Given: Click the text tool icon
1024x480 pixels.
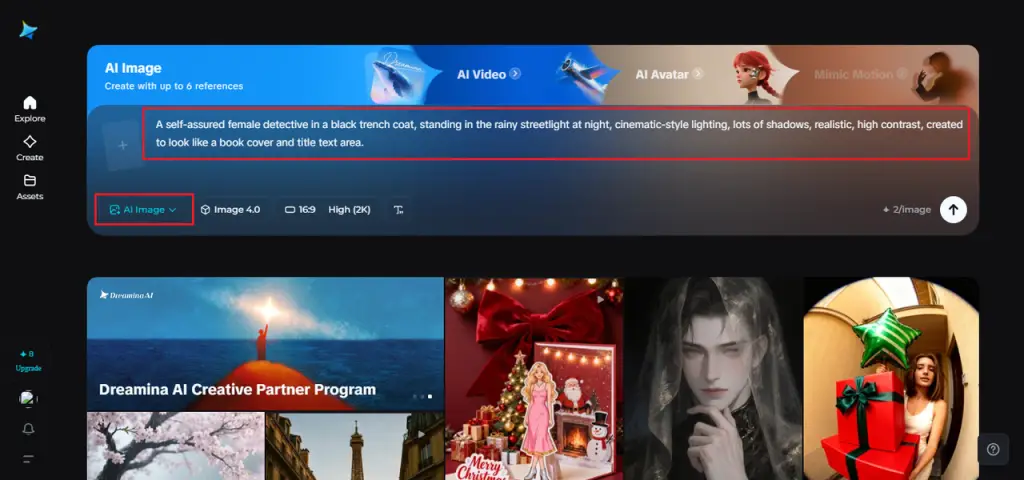Looking at the screenshot, I should pos(398,210).
